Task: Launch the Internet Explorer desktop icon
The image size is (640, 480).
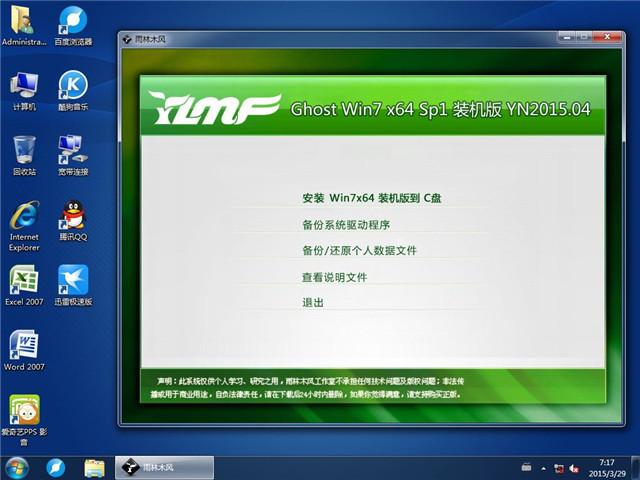Action: pos(24,225)
